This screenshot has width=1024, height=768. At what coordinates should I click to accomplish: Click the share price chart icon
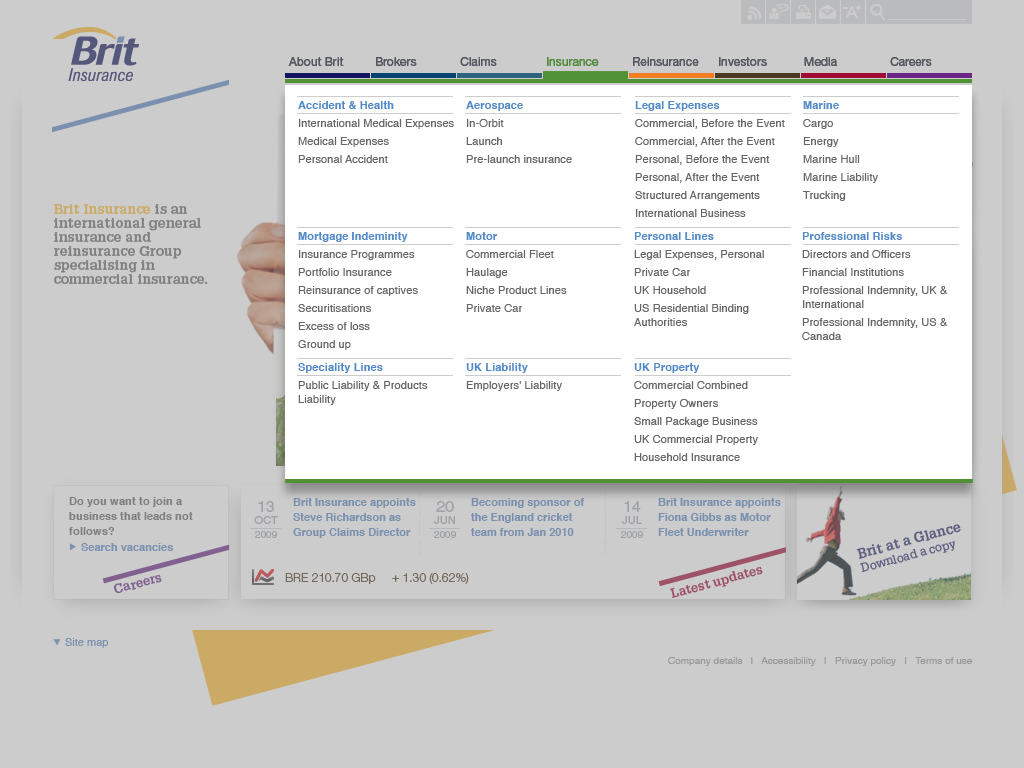263,577
